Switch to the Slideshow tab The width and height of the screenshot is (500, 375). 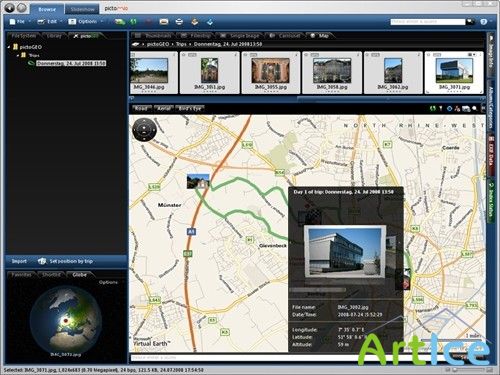tap(82, 9)
